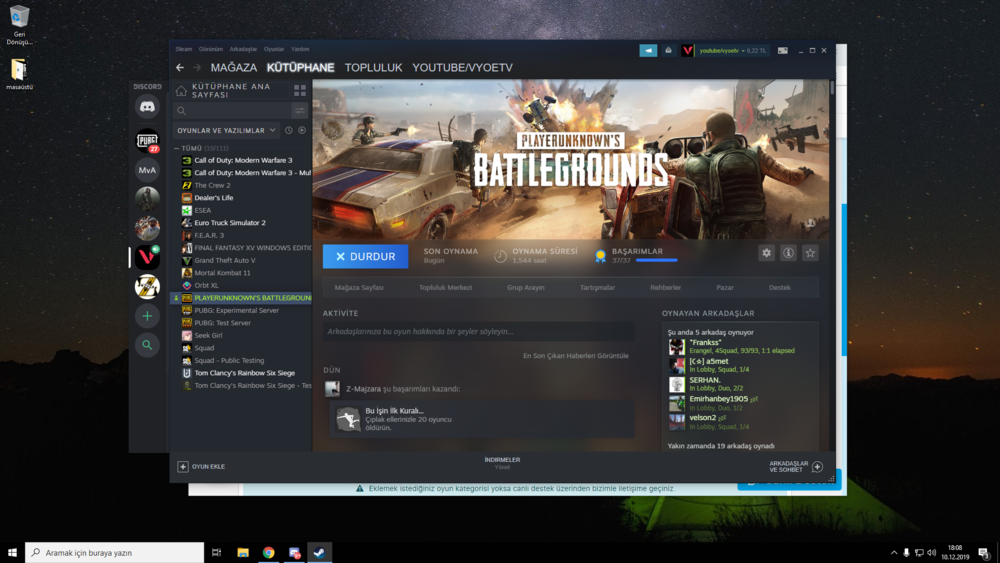Screen dimensions: 1000x563
Task: Open Grup Arayın link
Action: coord(526,288)
